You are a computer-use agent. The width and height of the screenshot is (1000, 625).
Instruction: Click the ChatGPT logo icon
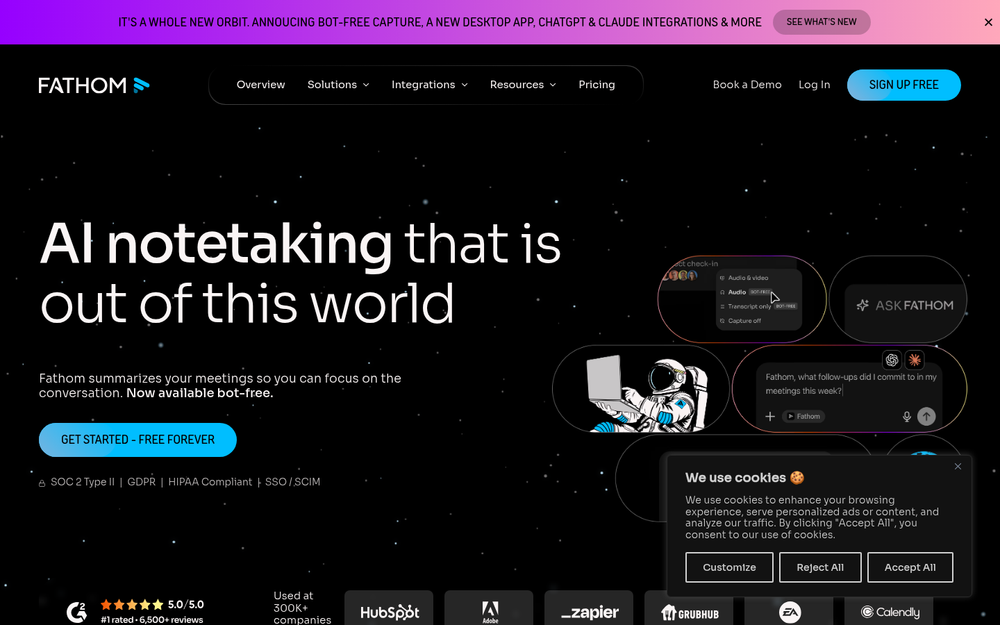tap(892, 360)
